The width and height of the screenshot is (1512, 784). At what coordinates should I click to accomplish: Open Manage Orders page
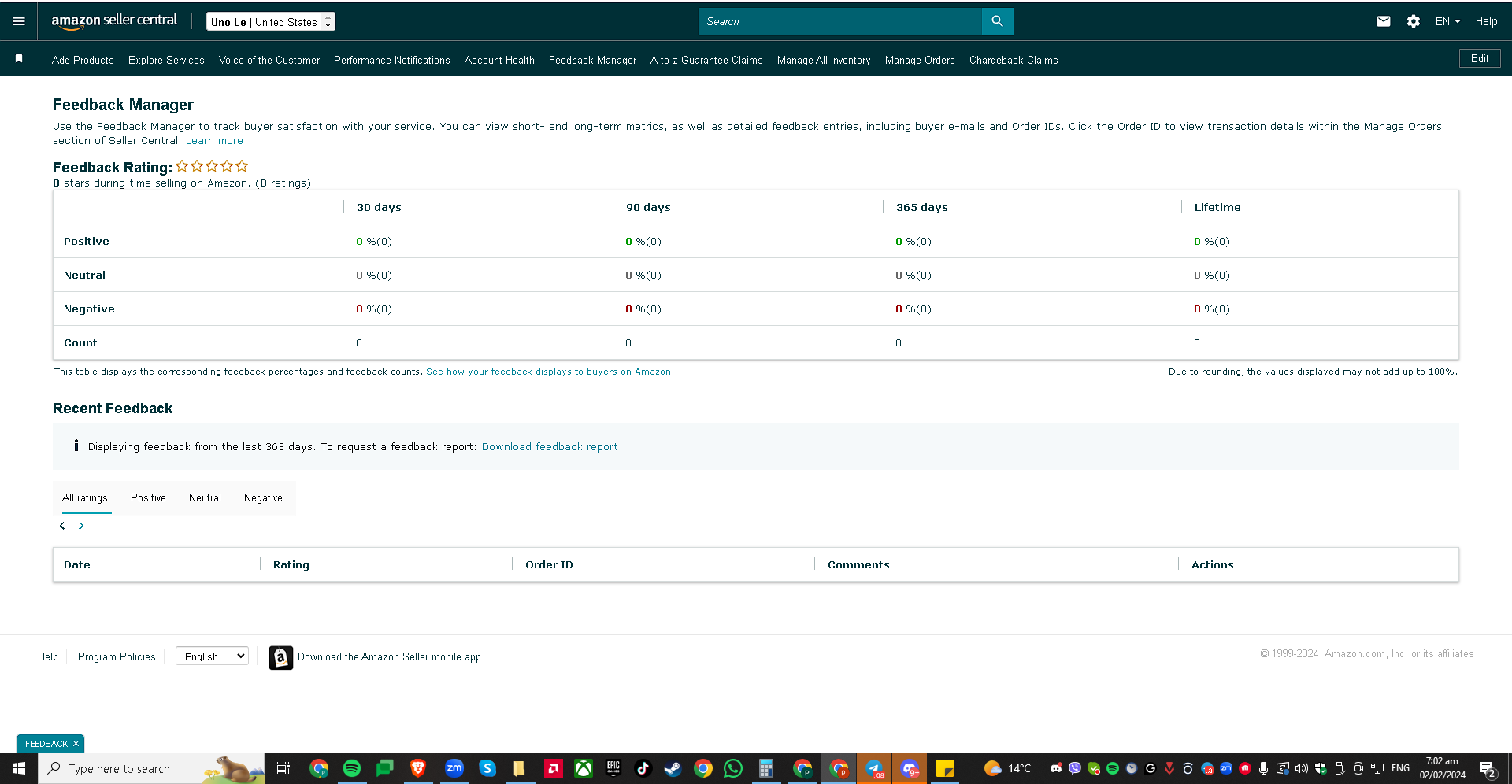[920, 60]
